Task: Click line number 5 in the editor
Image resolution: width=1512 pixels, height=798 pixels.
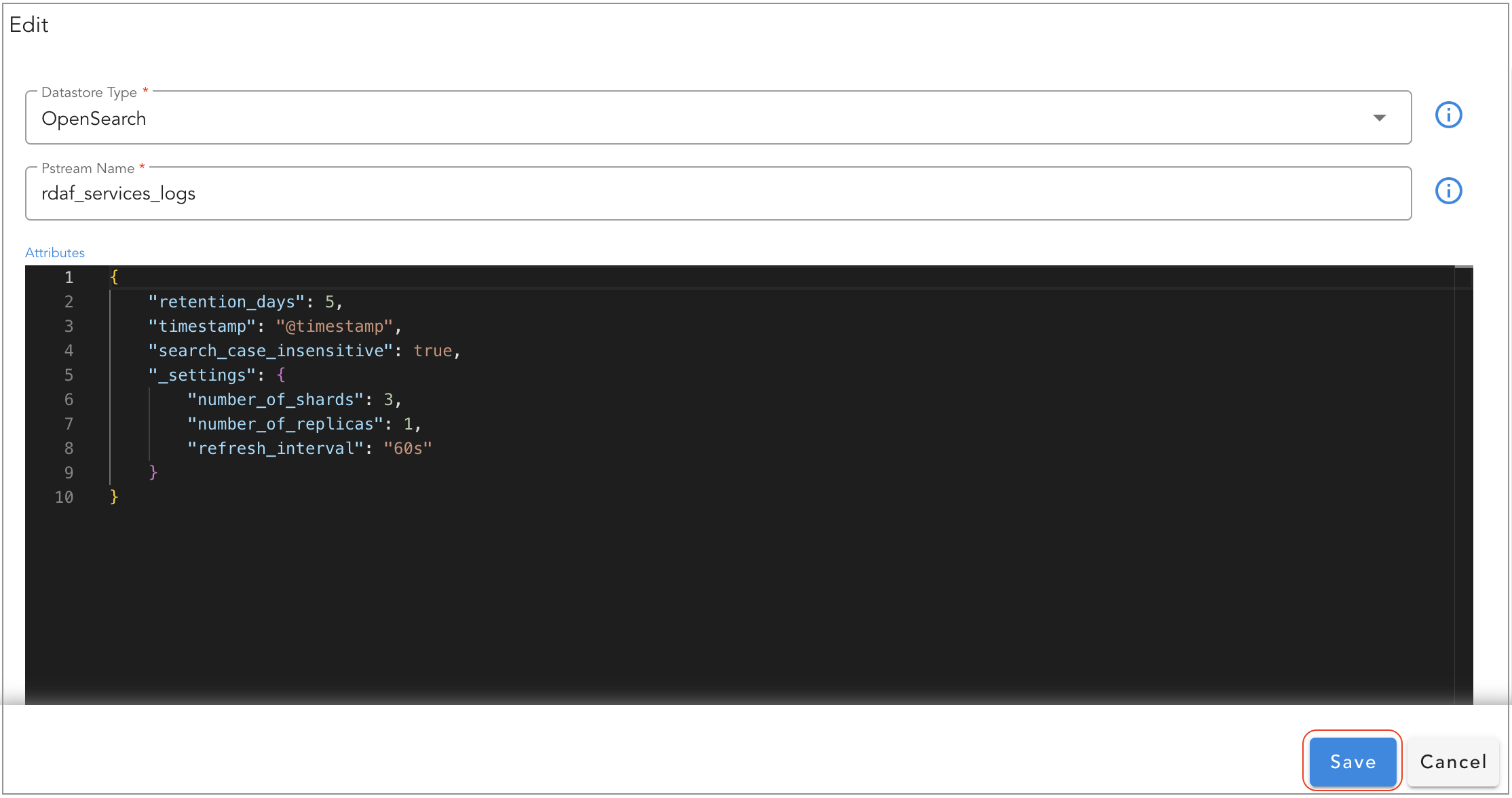Action: coord(68,375)
